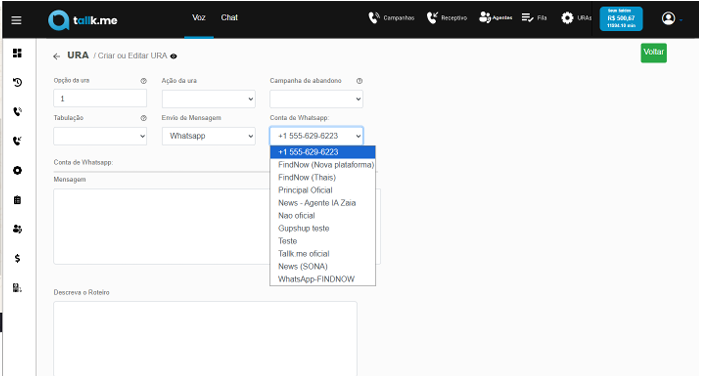This screenshot has width=701, height=376.
Task: Switch to the Voz tab
Action: tap(198, 17)
